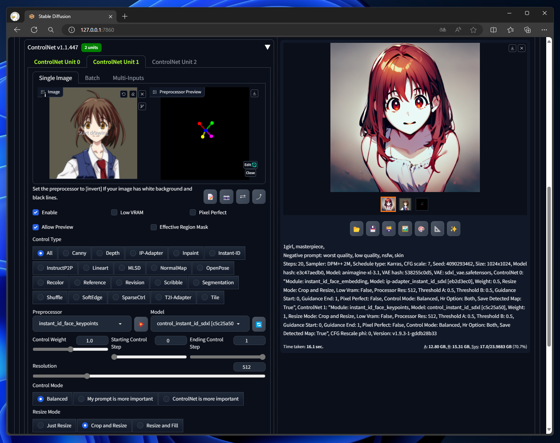Go back in the browser
This screenshot has width=560, height=443.
[17, 30]
